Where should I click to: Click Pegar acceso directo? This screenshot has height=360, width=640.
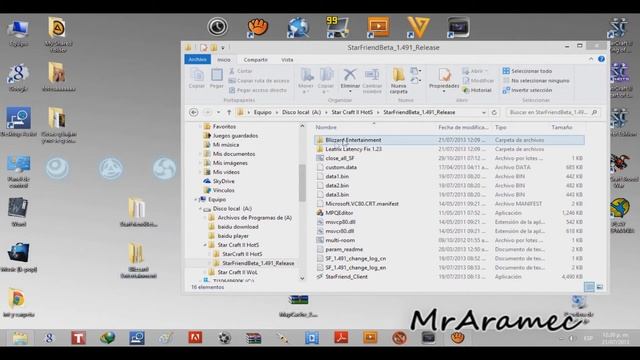pyautogui.click(x=258, y=90)
